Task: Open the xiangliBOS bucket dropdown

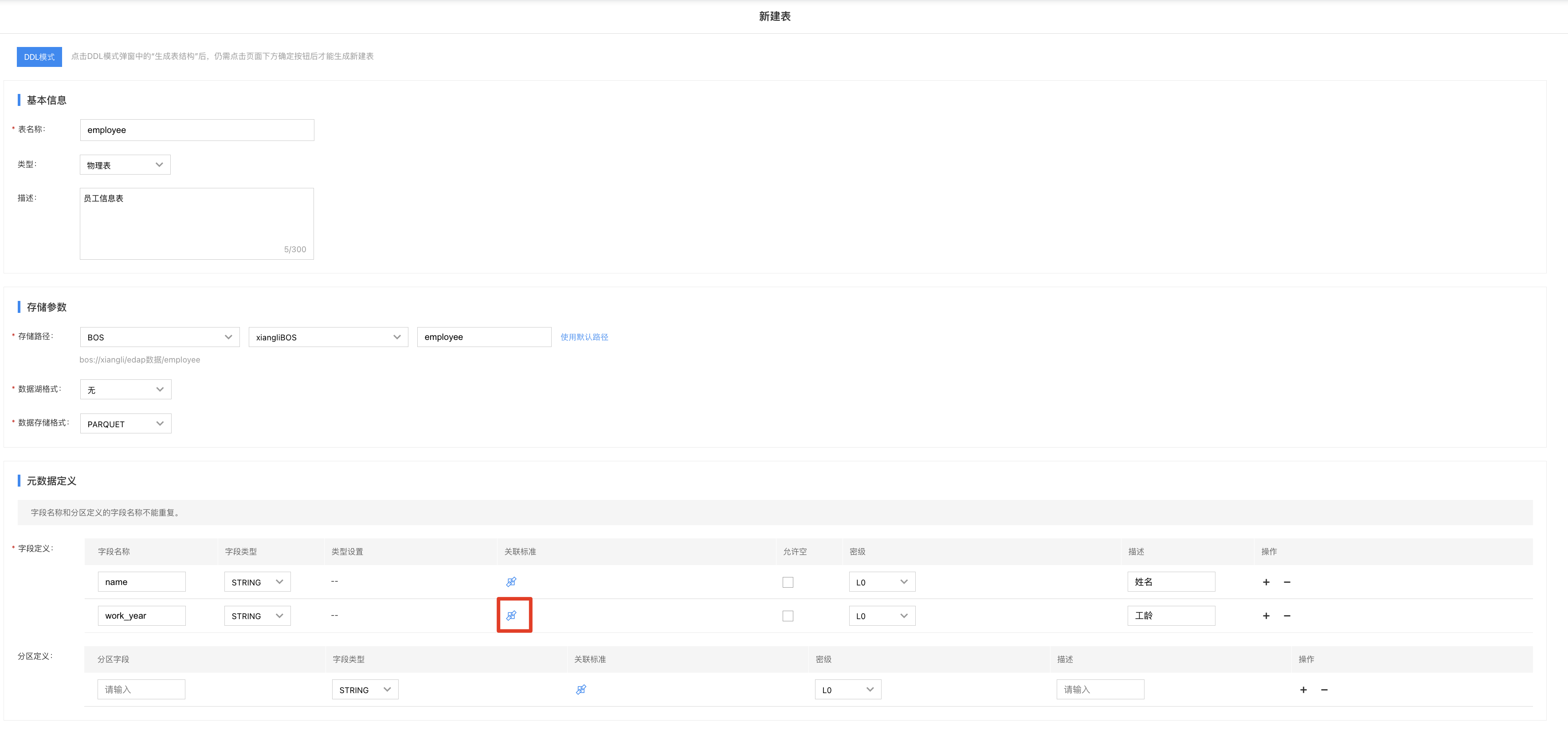Action: pos(328,337)
